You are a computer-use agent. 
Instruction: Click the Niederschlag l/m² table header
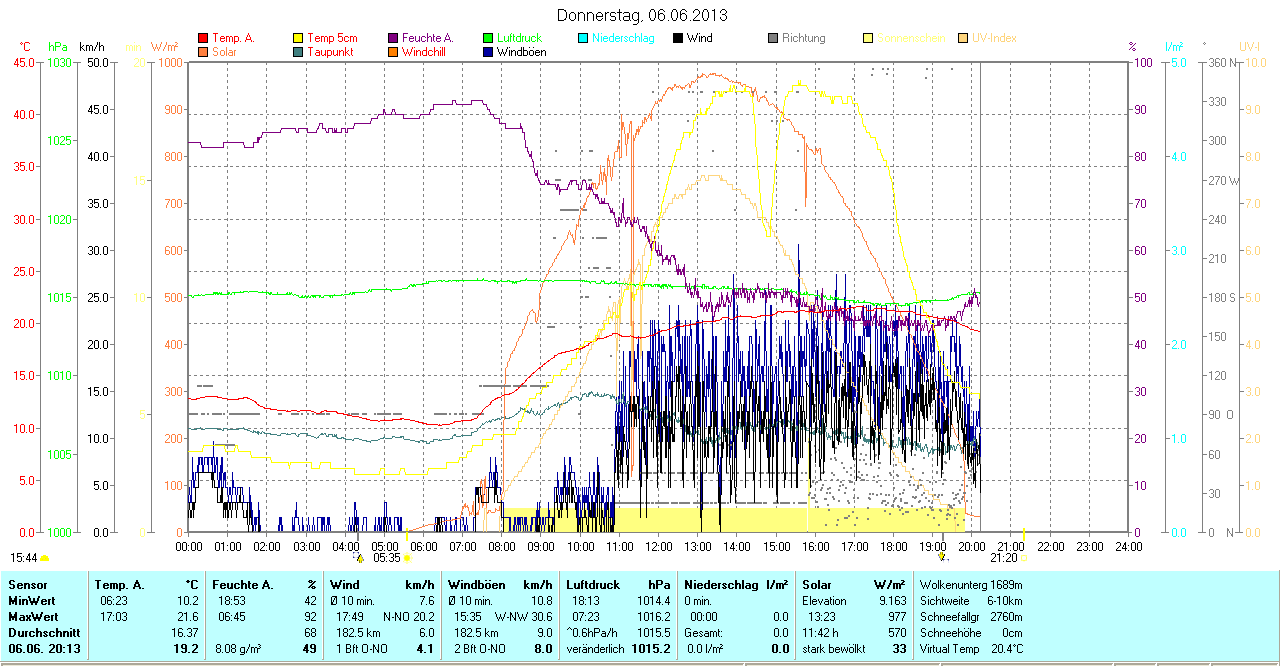[735, 584]
